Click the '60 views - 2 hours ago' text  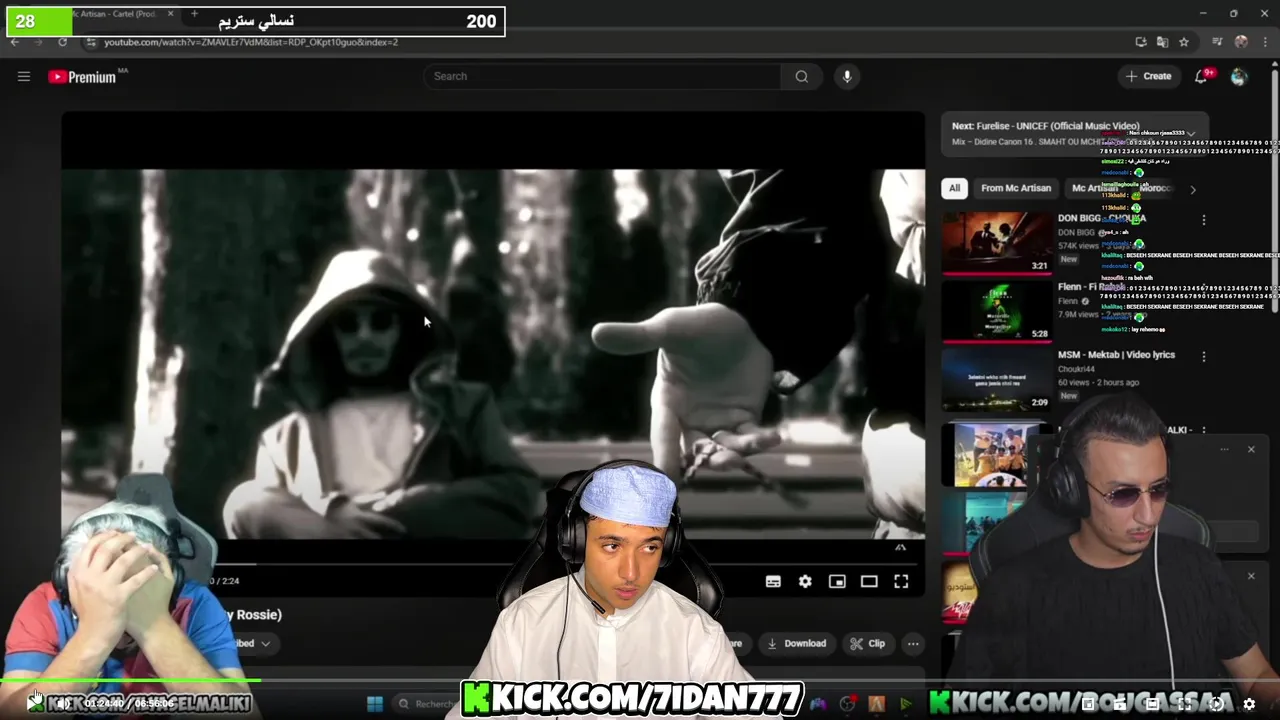1098,382
